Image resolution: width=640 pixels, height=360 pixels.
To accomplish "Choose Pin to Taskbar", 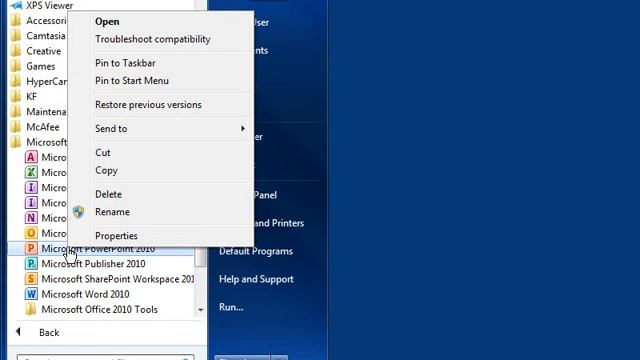I will [x=125, y=63].
